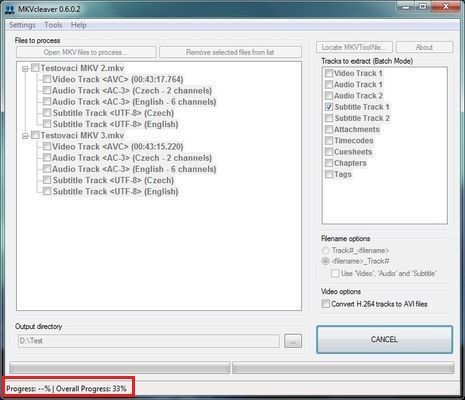Uncheck Subtitle Track 1 in batch mode list
This screenshot has width=465, height=400.
[x=329, y=107]
